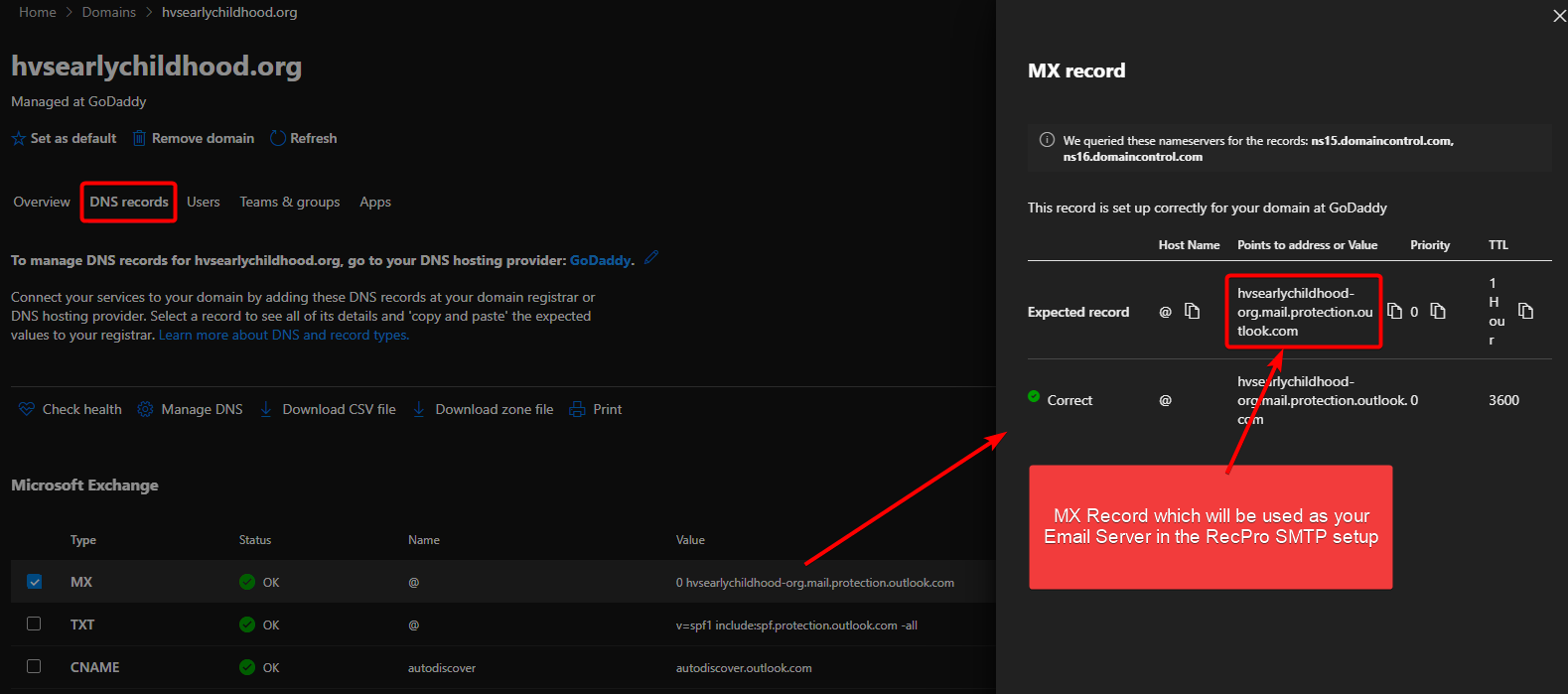This screenshot has width=1568, height=694.
Task: Copy the expected Priority 0 value
Action: (x=1438, y=311)
